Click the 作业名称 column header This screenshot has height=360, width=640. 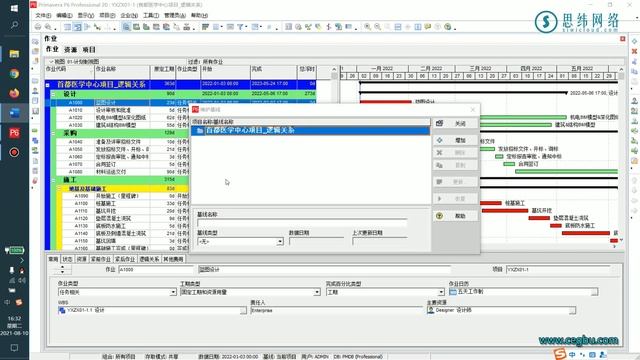point(122,72)
